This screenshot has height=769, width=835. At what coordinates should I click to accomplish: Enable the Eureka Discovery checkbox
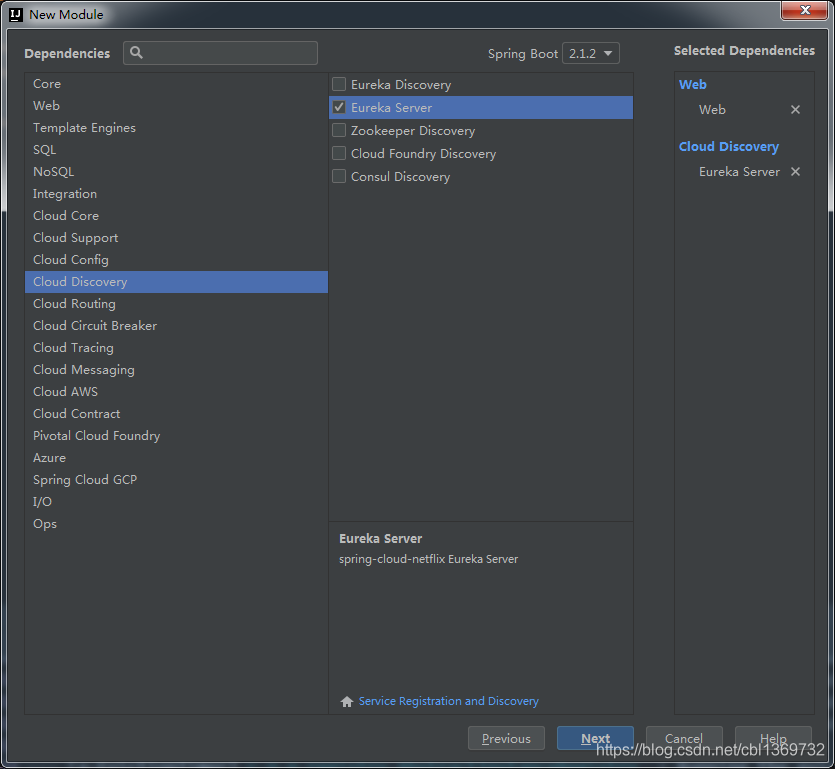[x=339, y=85]
